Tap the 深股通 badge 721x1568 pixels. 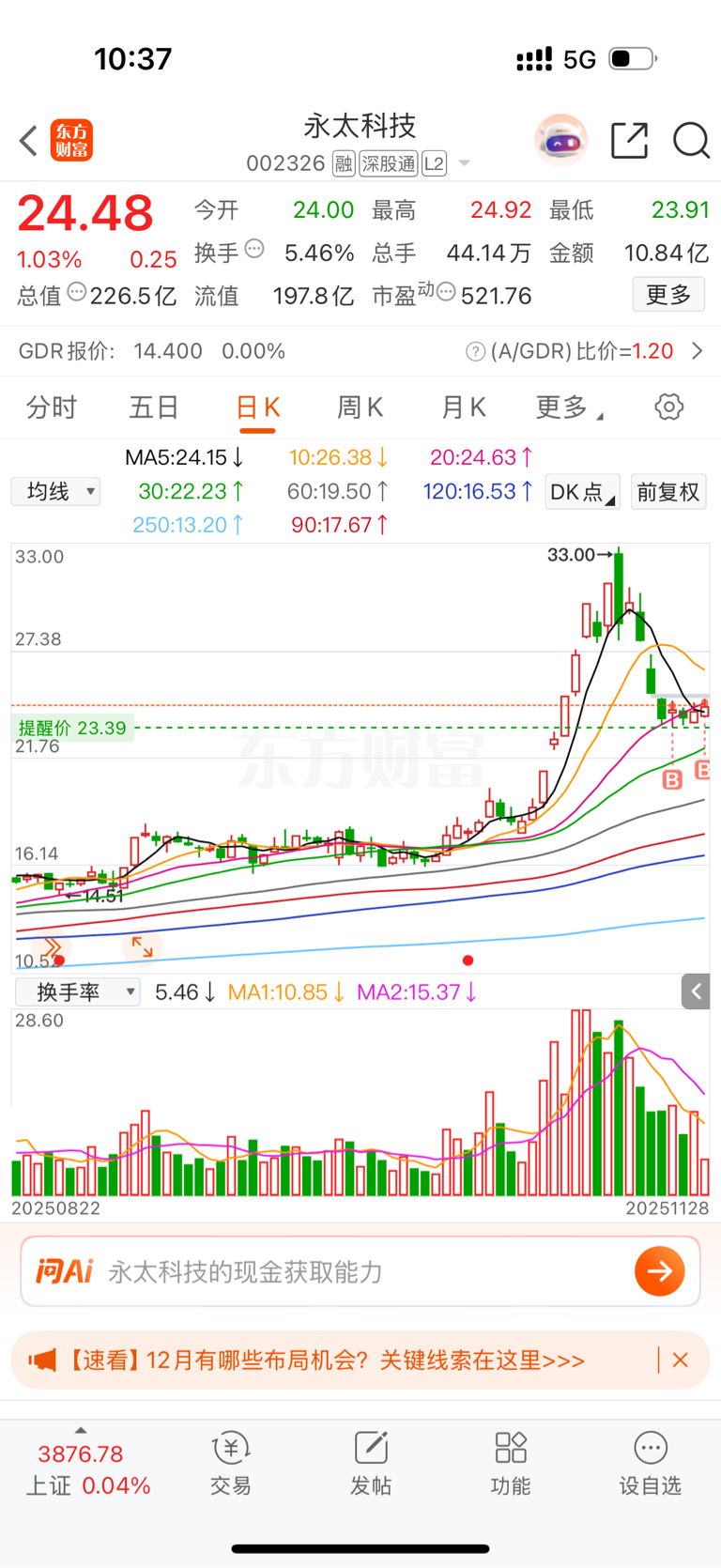coord(389,164)
